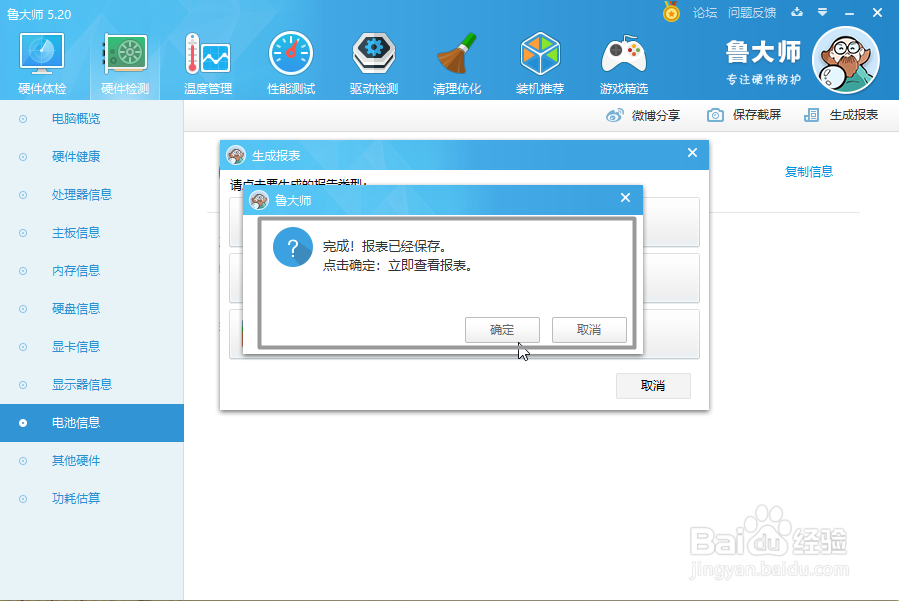
Task: Click the 完成！报表已经保存 message text
Action: [x=385, y=246]
